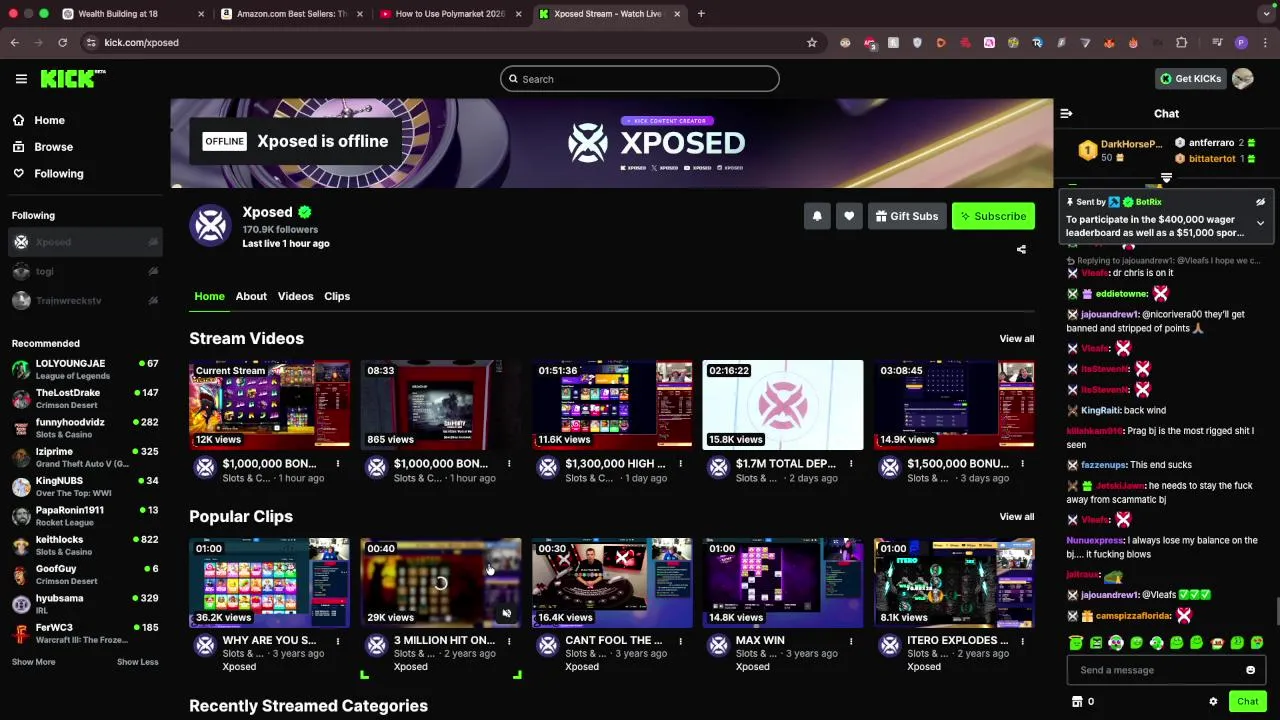Switch to How to Use Polymarket tab
This screenshot has width=1280, height=720.
pyautogui.click(x=450, y=14)
